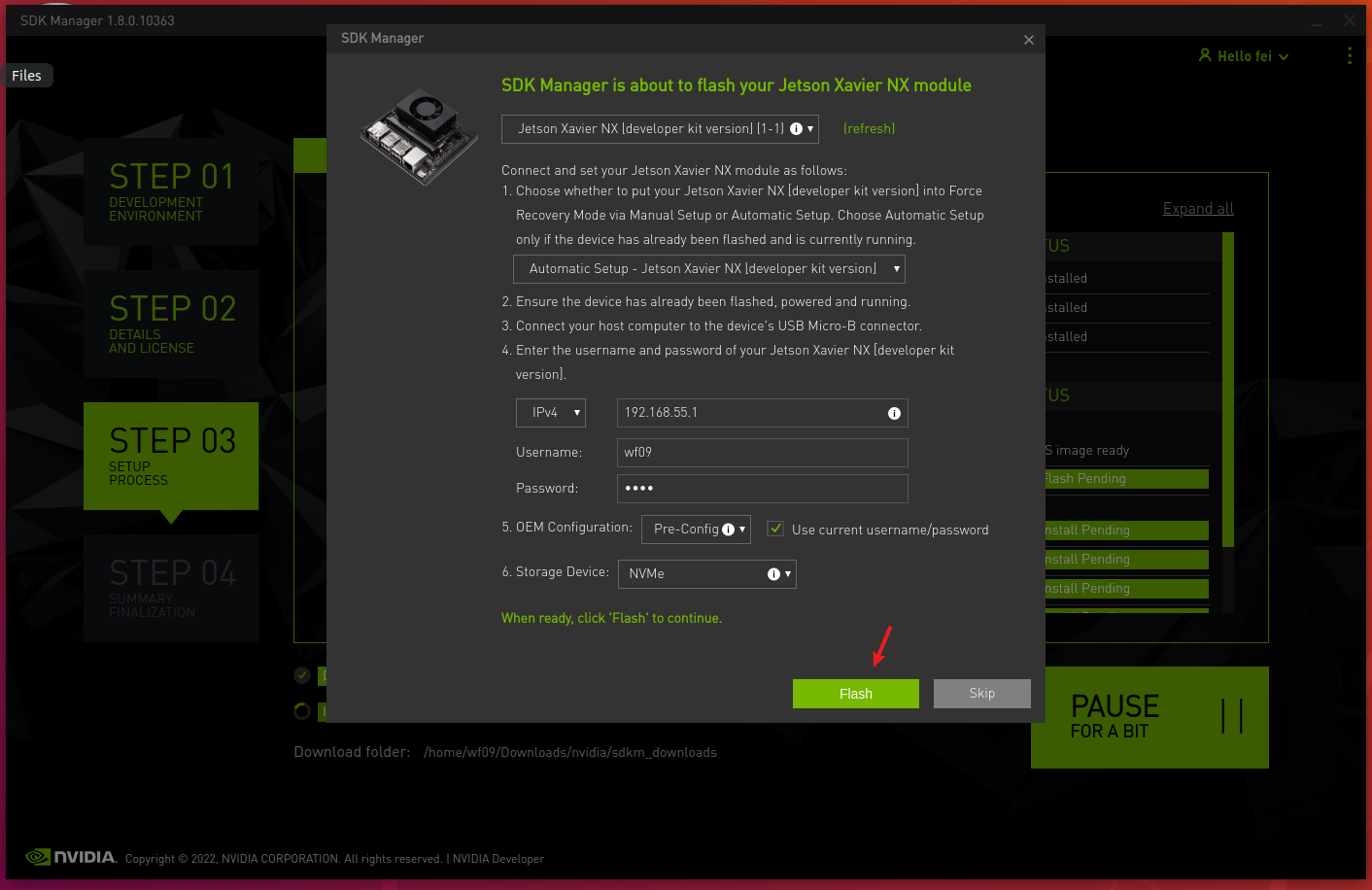Go to Step 02 Details and License
Viewport: 1372px width, 890px height.
[x=171, y=324]
